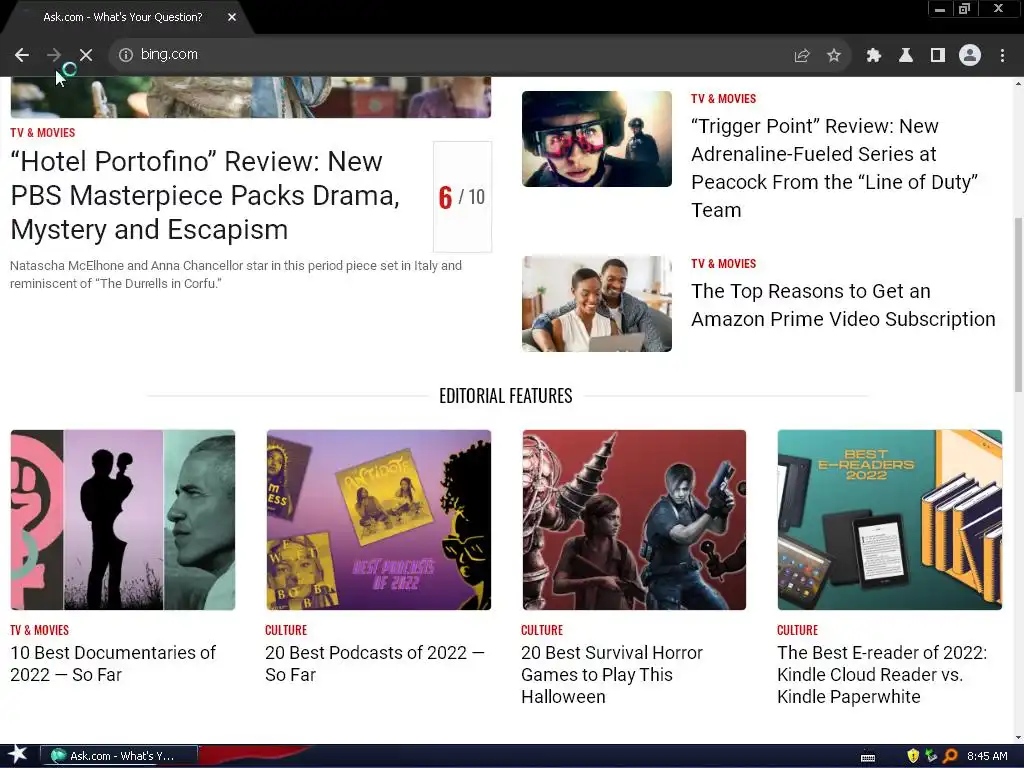Click the share page icon in address bar
The image size is (1024, 768).
coord(802,56)
